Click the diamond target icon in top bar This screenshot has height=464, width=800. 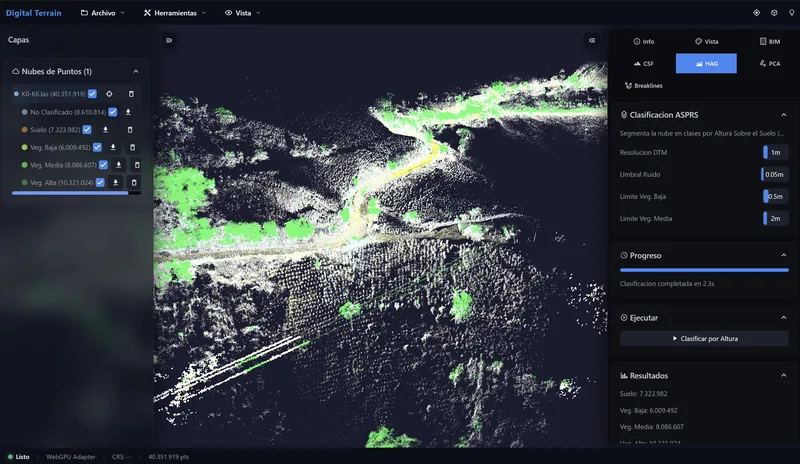click(756, 13)
